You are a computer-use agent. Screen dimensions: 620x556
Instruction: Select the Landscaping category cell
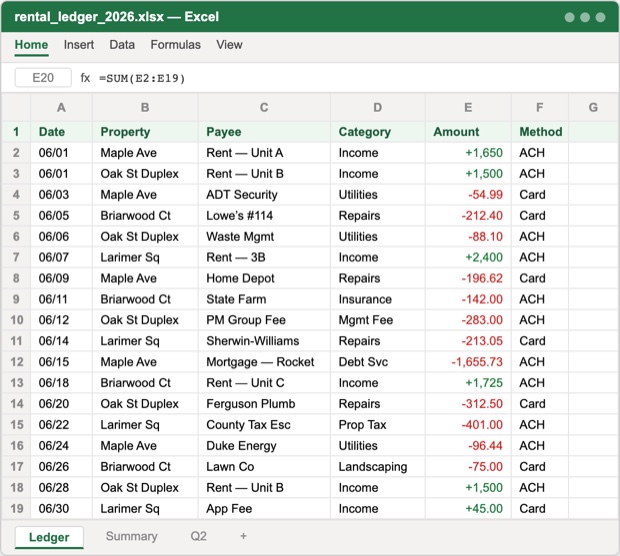coord(378,467)
